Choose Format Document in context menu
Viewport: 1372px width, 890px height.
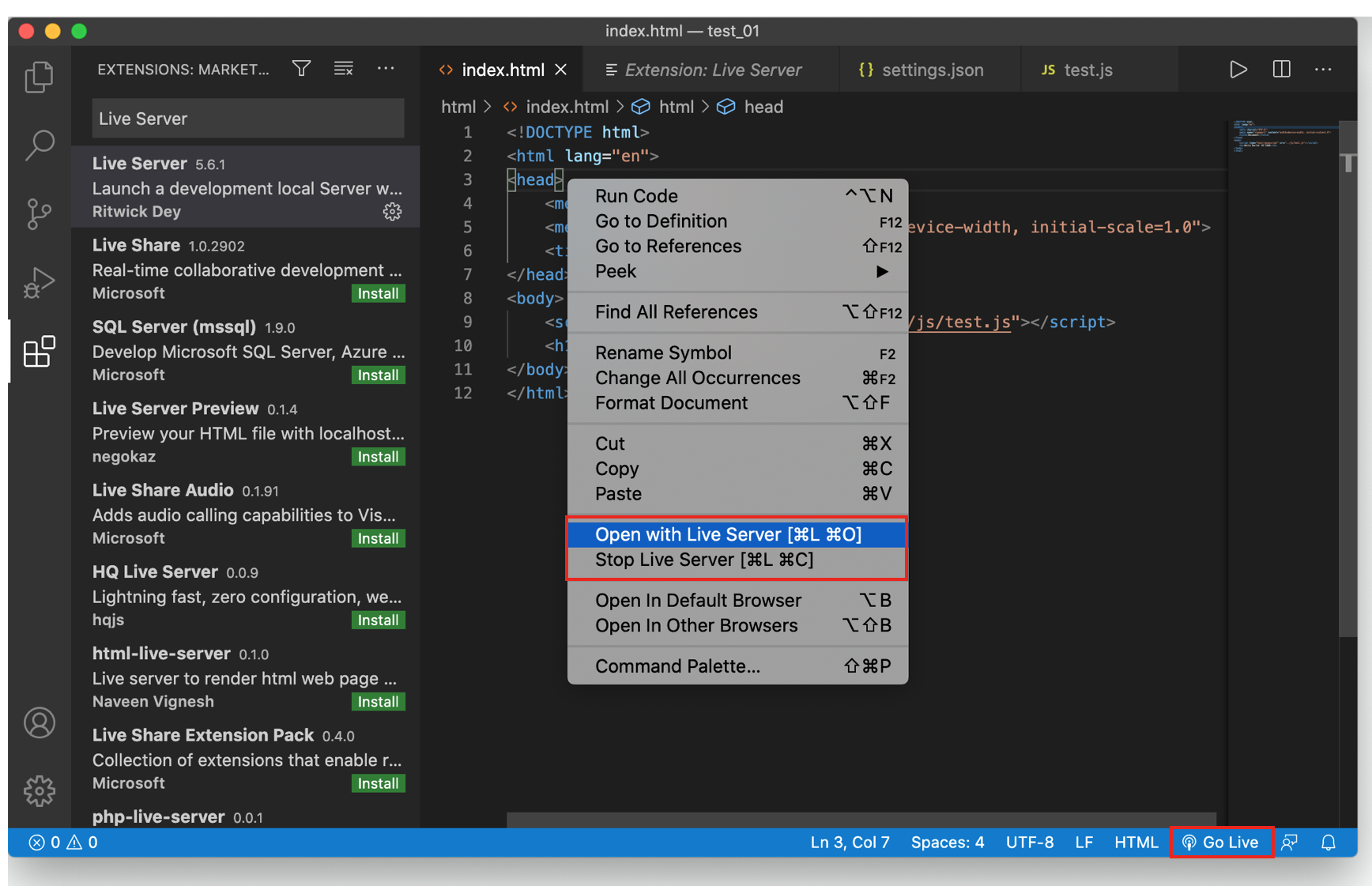click(737, 403)
